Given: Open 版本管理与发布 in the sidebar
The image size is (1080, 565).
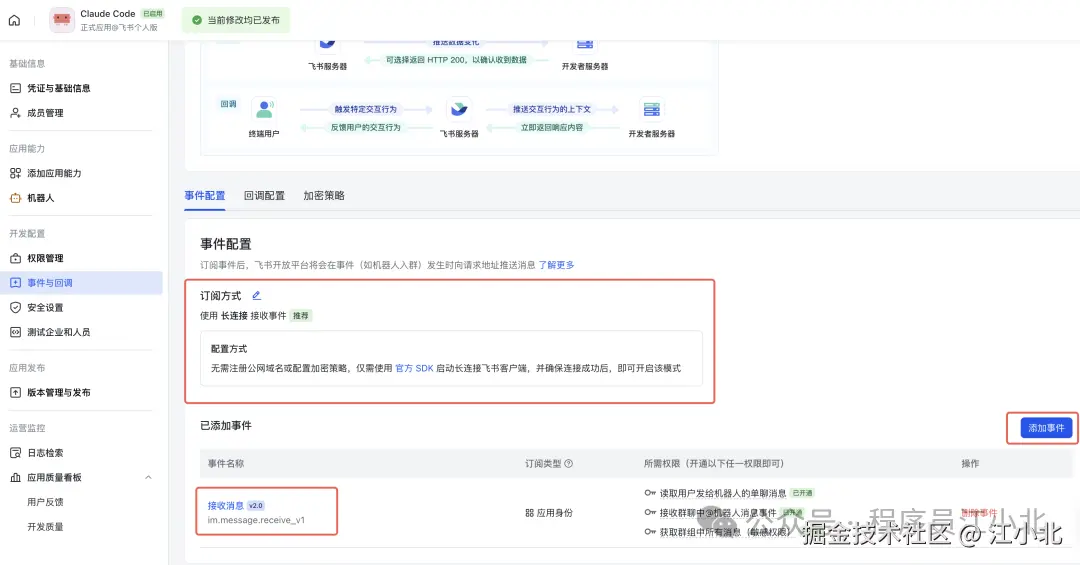Looking at the screenshot, I should pyautogui.click(x=59, y=392).
